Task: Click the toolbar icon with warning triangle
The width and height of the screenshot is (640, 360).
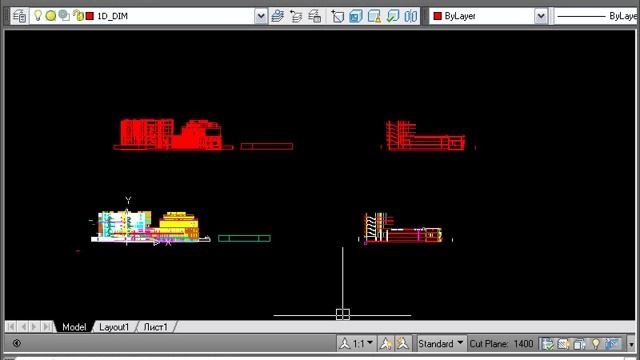Action: pos(374,16)
